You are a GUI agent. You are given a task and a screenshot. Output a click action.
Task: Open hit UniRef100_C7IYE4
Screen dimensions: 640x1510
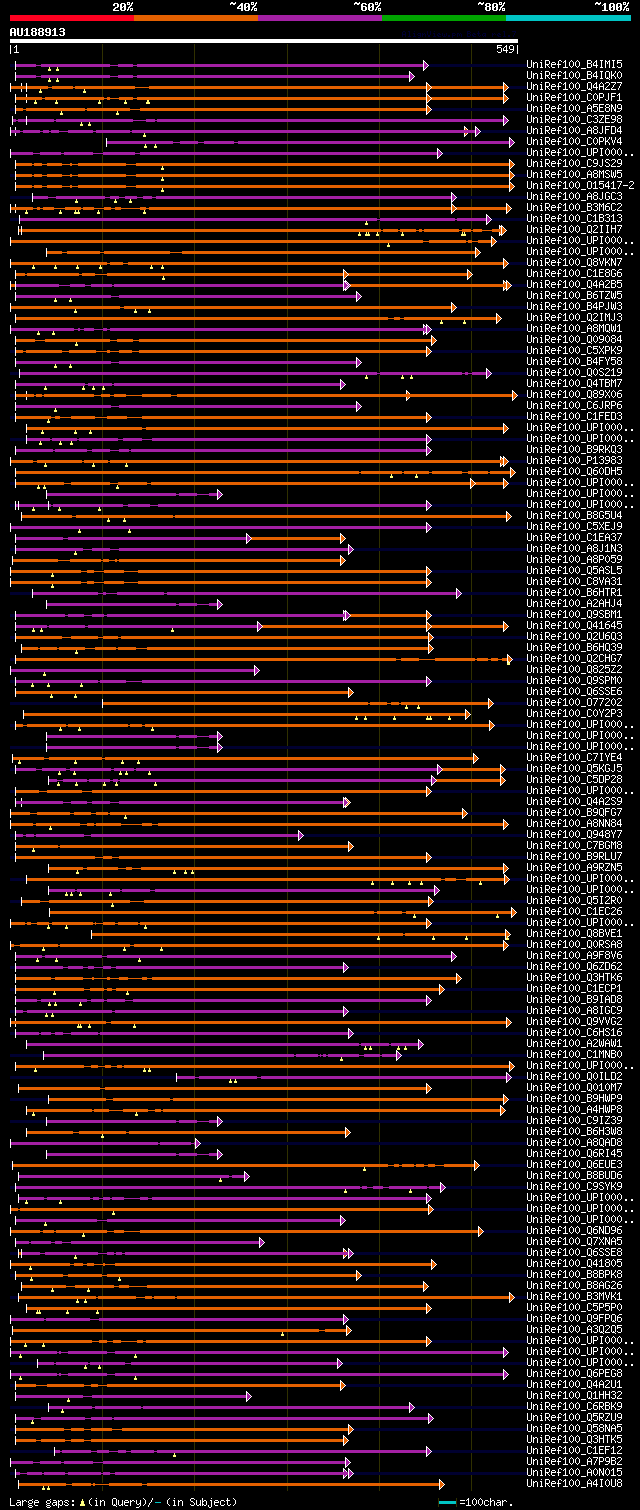tap(574, 757)
